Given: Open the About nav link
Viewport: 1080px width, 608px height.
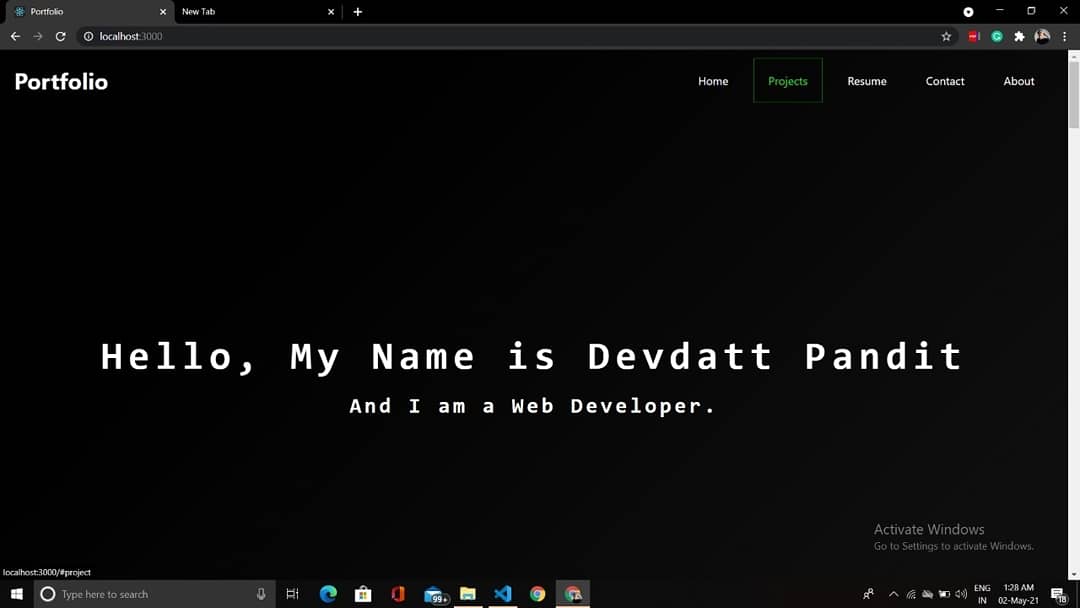Looking at the screenshot, I should (1019, 81).
